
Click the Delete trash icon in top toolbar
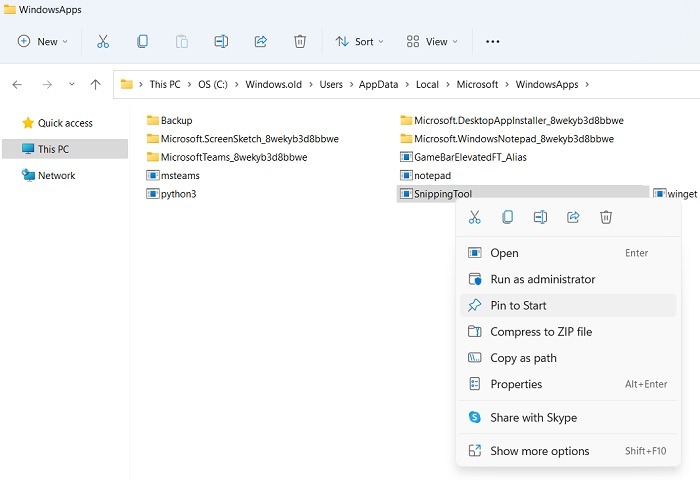[x=300, y=42]
